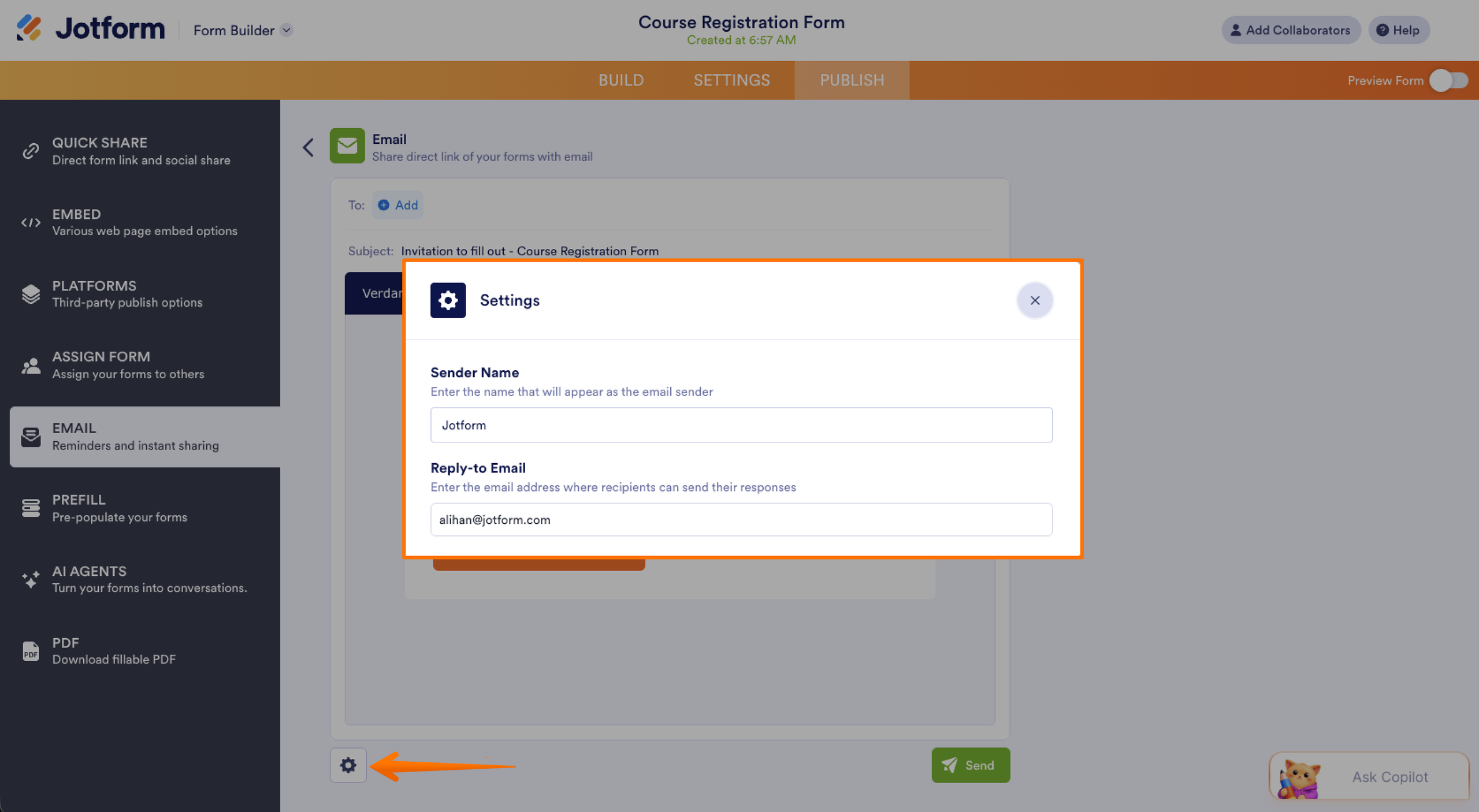
Task: Select the Email inbox icon in sidebar
Action: point(31,437)
